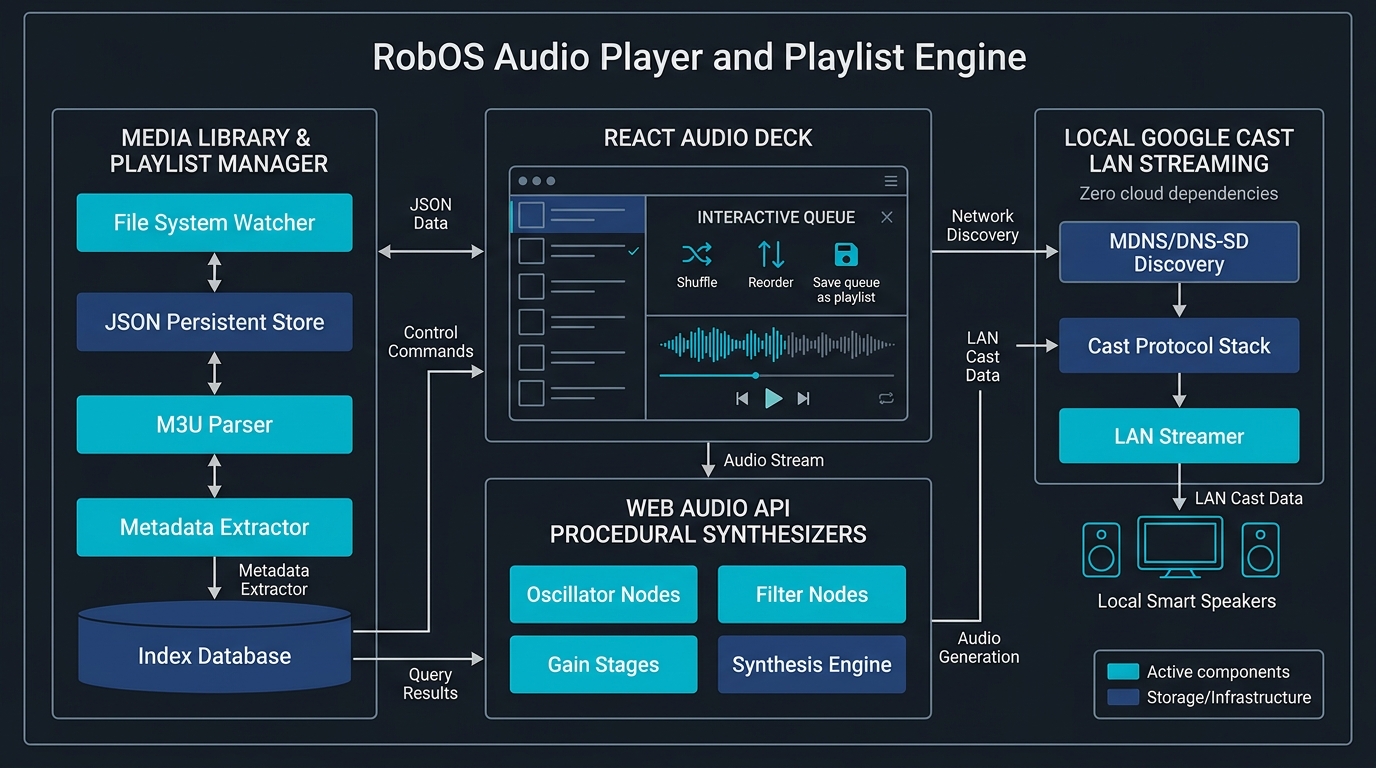Select the MDNS/DNS-SD Discovery box
Image resolution: width=1376 pixels, height=768 pixels.
(x=1179, y=252)
